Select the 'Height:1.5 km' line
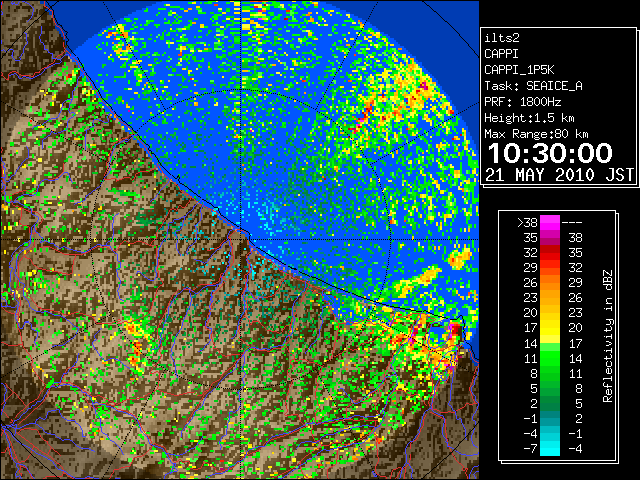This screenshot has width=640, height=480. click(x=529, y=118)
